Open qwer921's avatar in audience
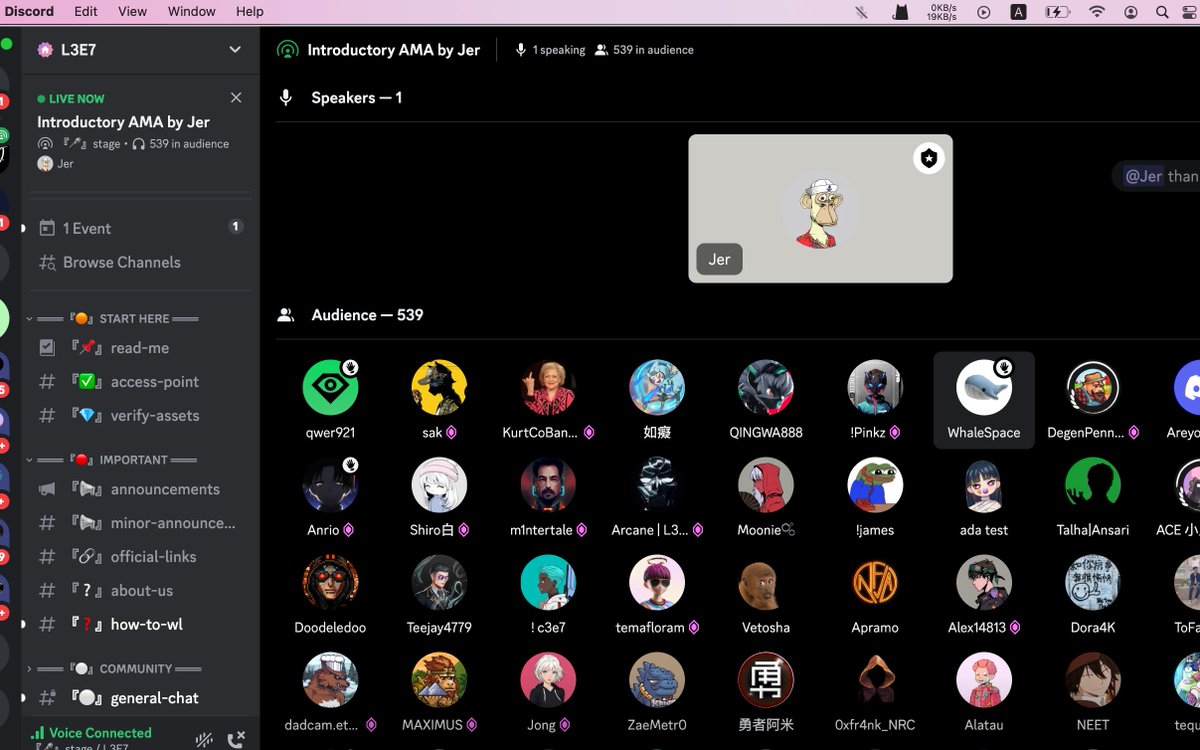Screen dimensions: 1200x750 [x=330, y=387]
